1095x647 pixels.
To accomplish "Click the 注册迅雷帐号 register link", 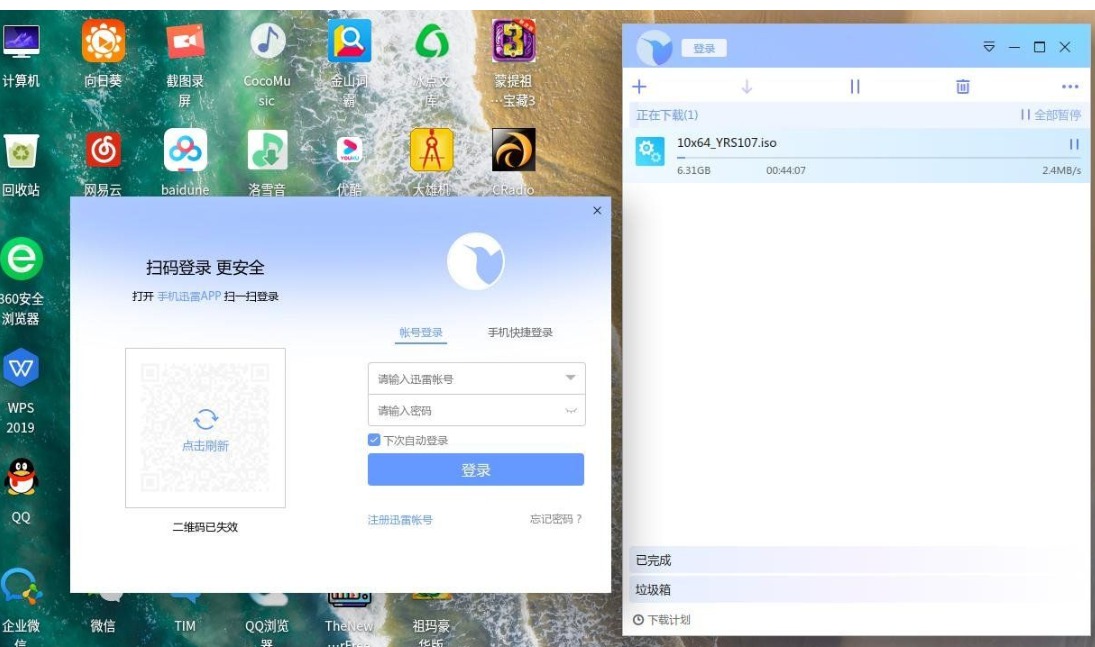I will pyautogui.click(x=400, y=520).
